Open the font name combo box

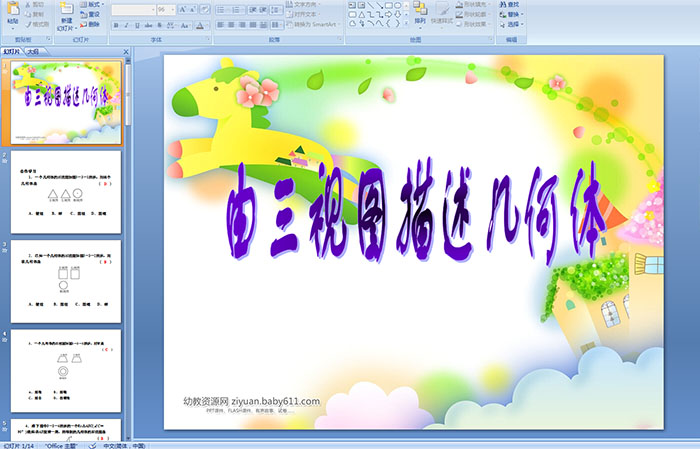tap(133, 9)
